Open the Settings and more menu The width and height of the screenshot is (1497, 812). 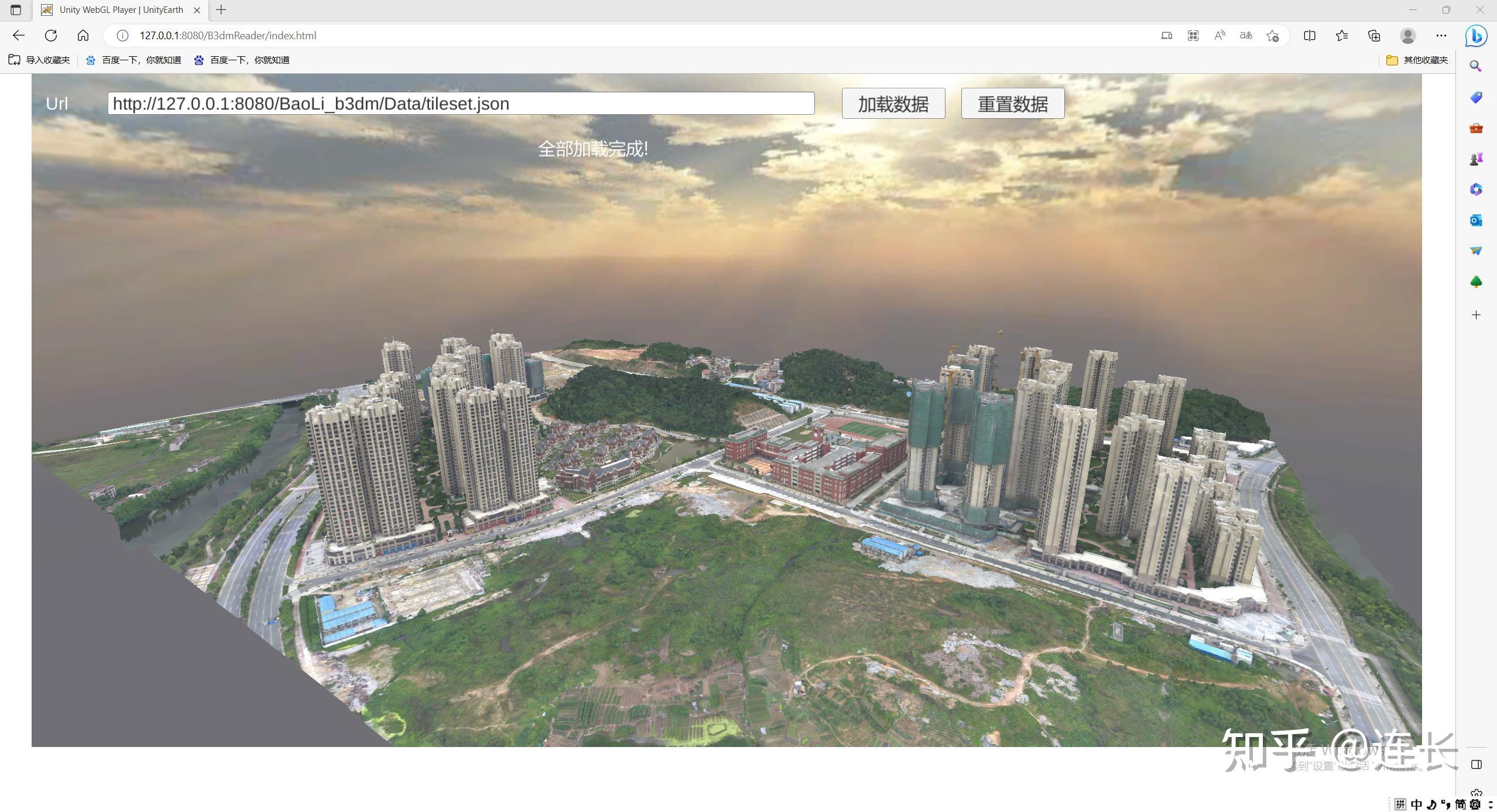point(1441,35)
